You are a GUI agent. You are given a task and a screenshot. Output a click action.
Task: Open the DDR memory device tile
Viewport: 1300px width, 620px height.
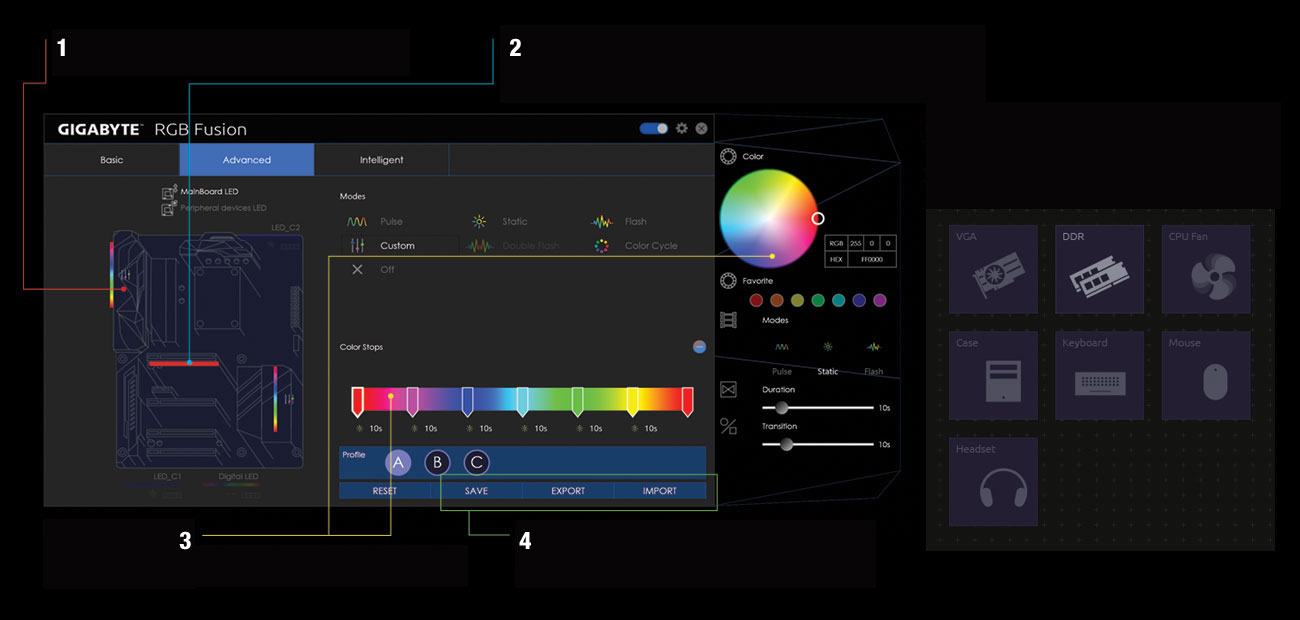1099,269
